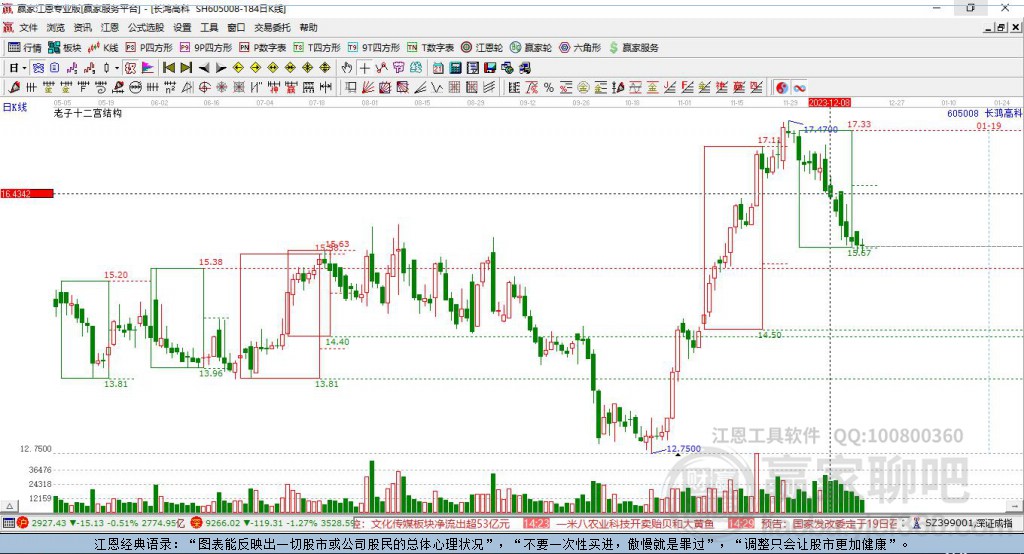Click the black left arrow step-back icon
The width and height of the screenshot is (1024, 554).
[x=204, y=68]
